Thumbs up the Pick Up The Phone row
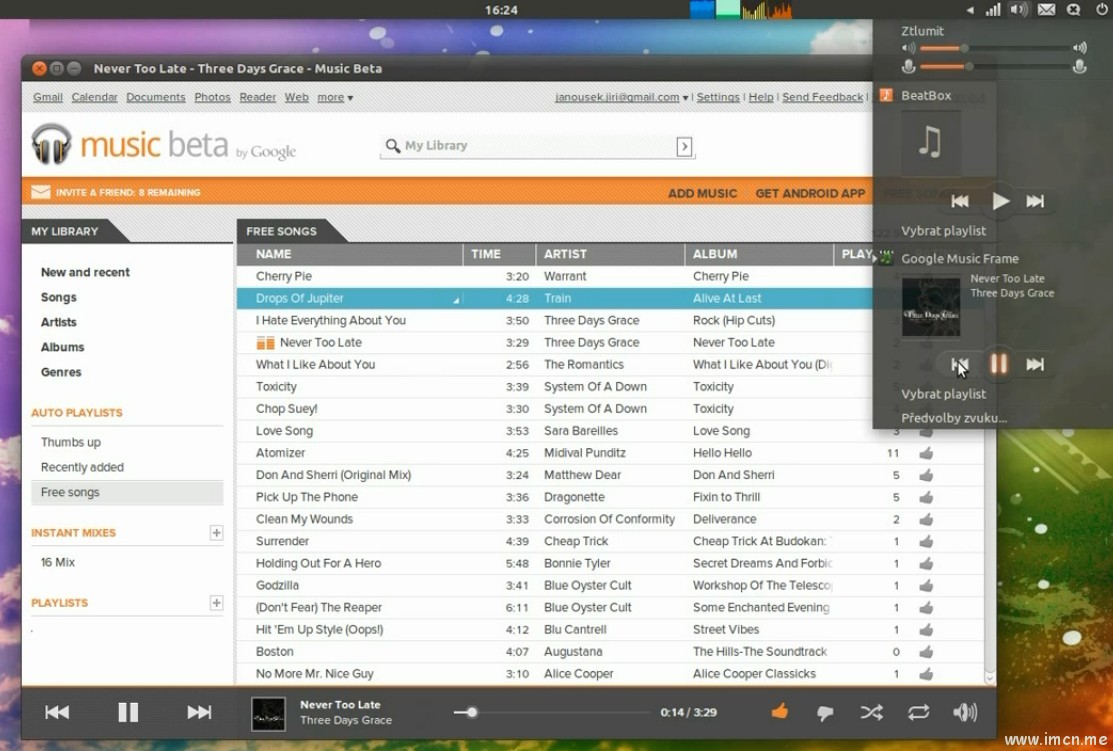The width and height of the screenshot is (1113, 751). click(x=926, y=497)
